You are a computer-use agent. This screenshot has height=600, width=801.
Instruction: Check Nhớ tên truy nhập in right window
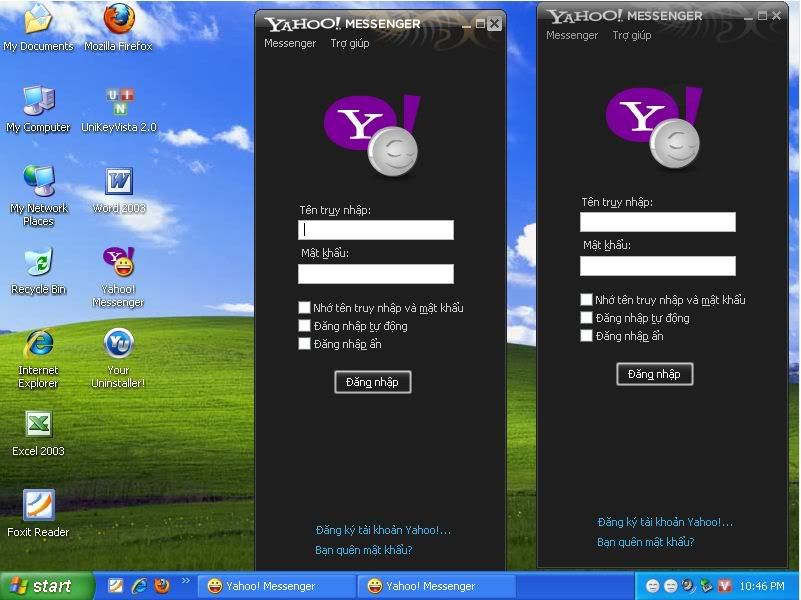(586, 299)
